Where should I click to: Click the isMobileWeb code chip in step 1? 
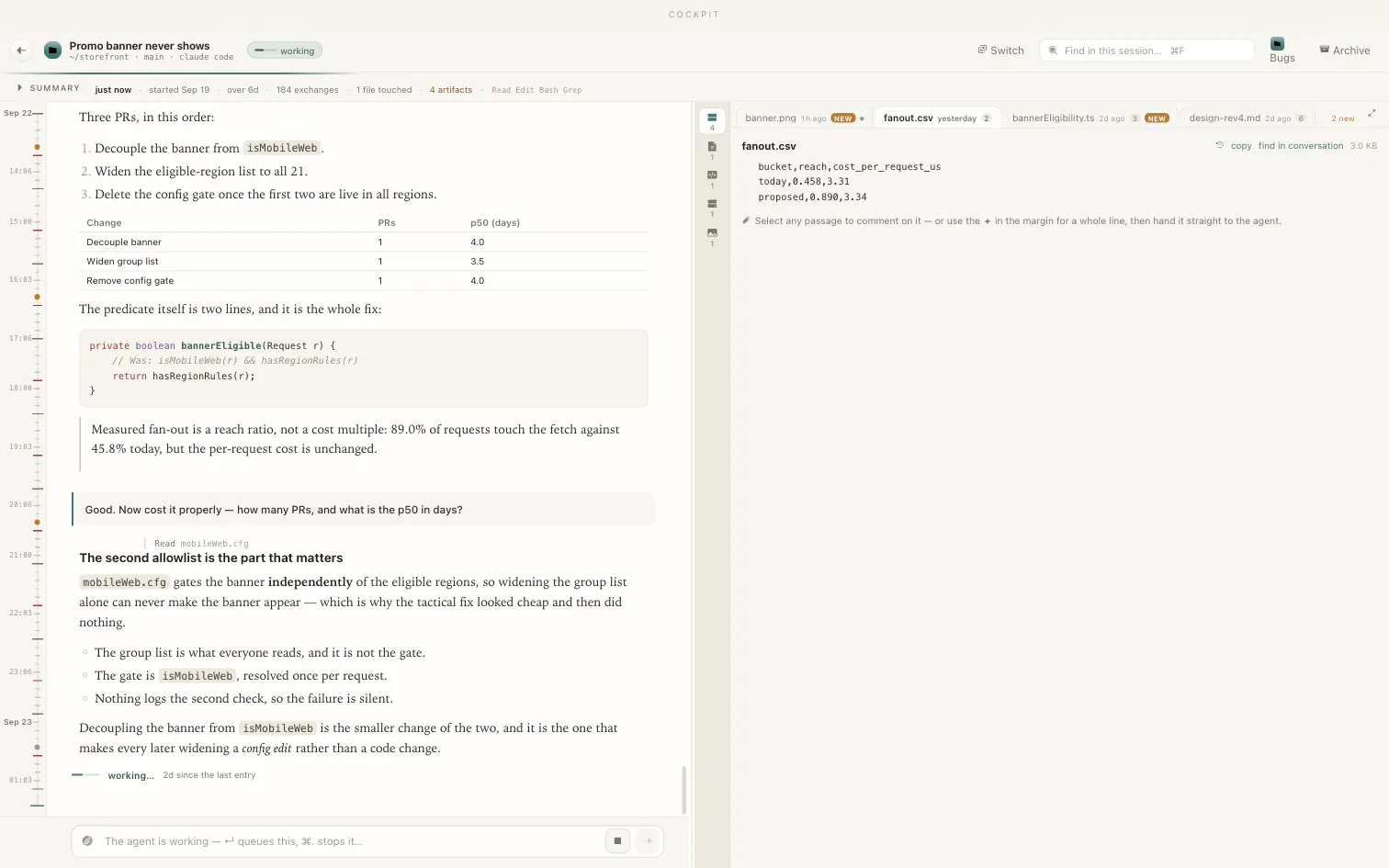282,148
